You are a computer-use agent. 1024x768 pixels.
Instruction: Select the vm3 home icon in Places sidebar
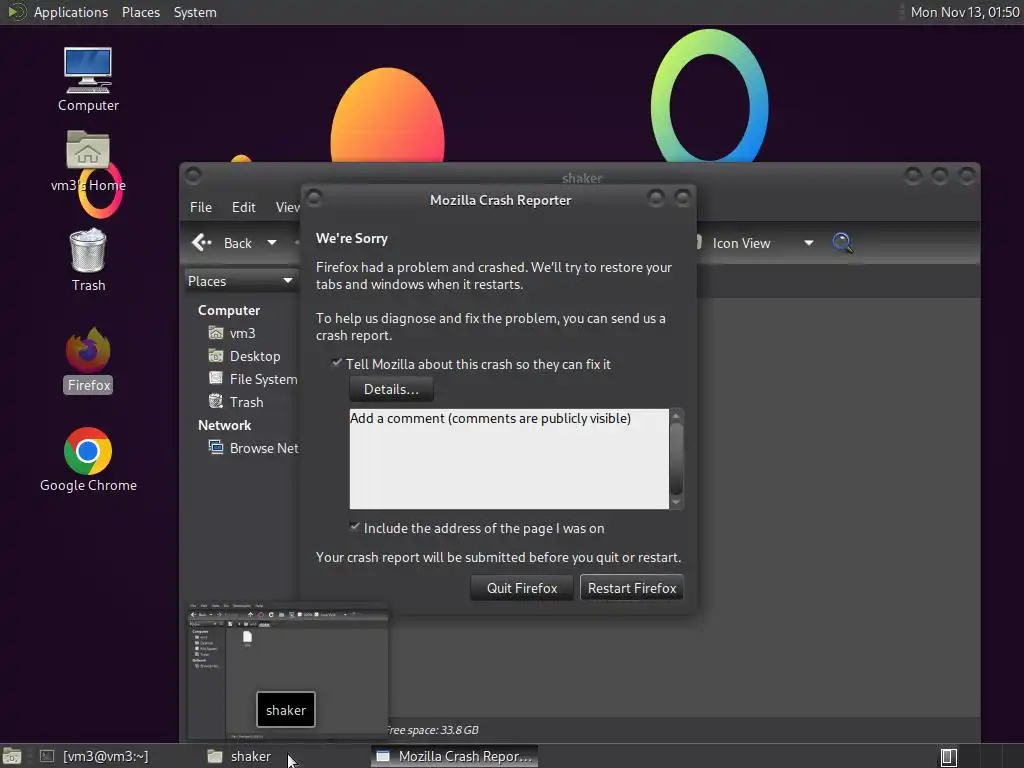pos(216,333)
